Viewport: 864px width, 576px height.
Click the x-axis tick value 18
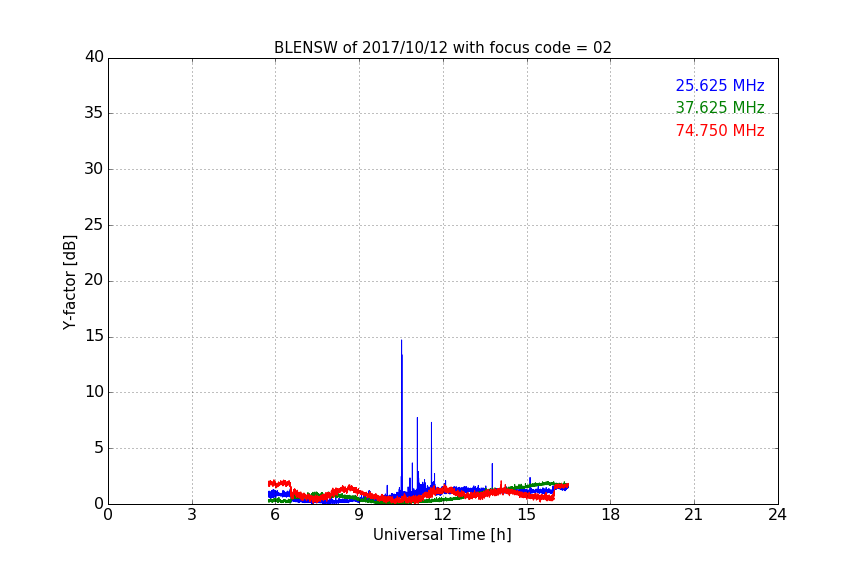click(x=611, y=515)
